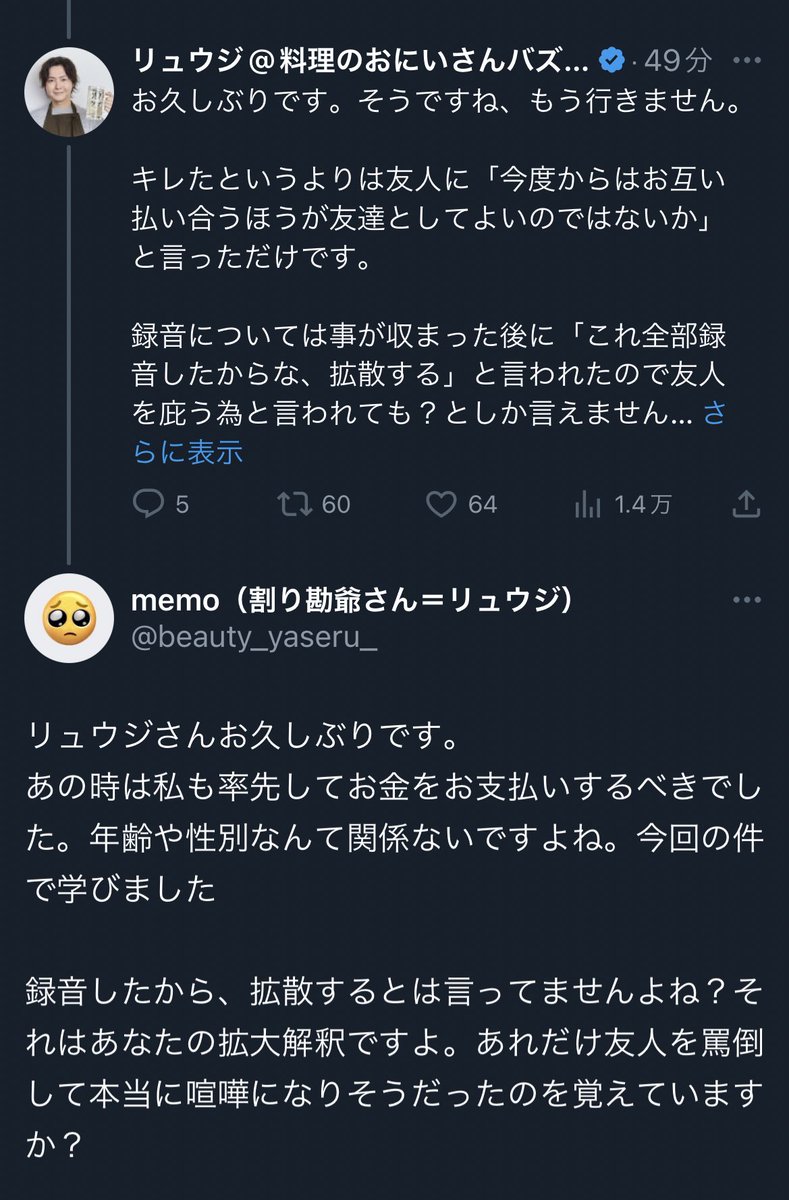The width and height of the screenshot is (789, 1200).
Task: Click reply count 5
Action: click(182, 505)
